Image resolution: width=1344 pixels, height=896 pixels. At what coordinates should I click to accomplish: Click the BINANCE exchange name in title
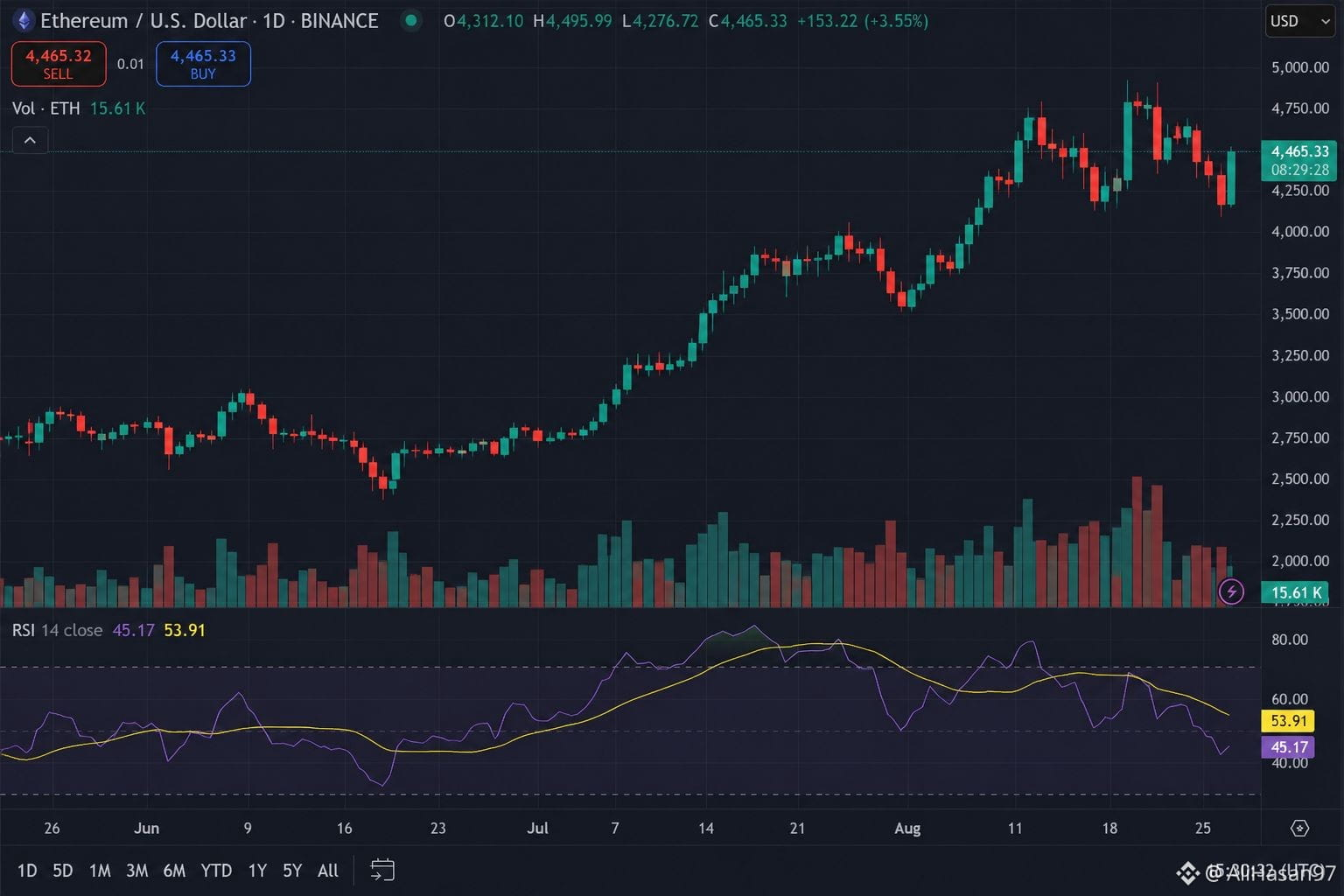pyautogui.click(x=339, y=20)
